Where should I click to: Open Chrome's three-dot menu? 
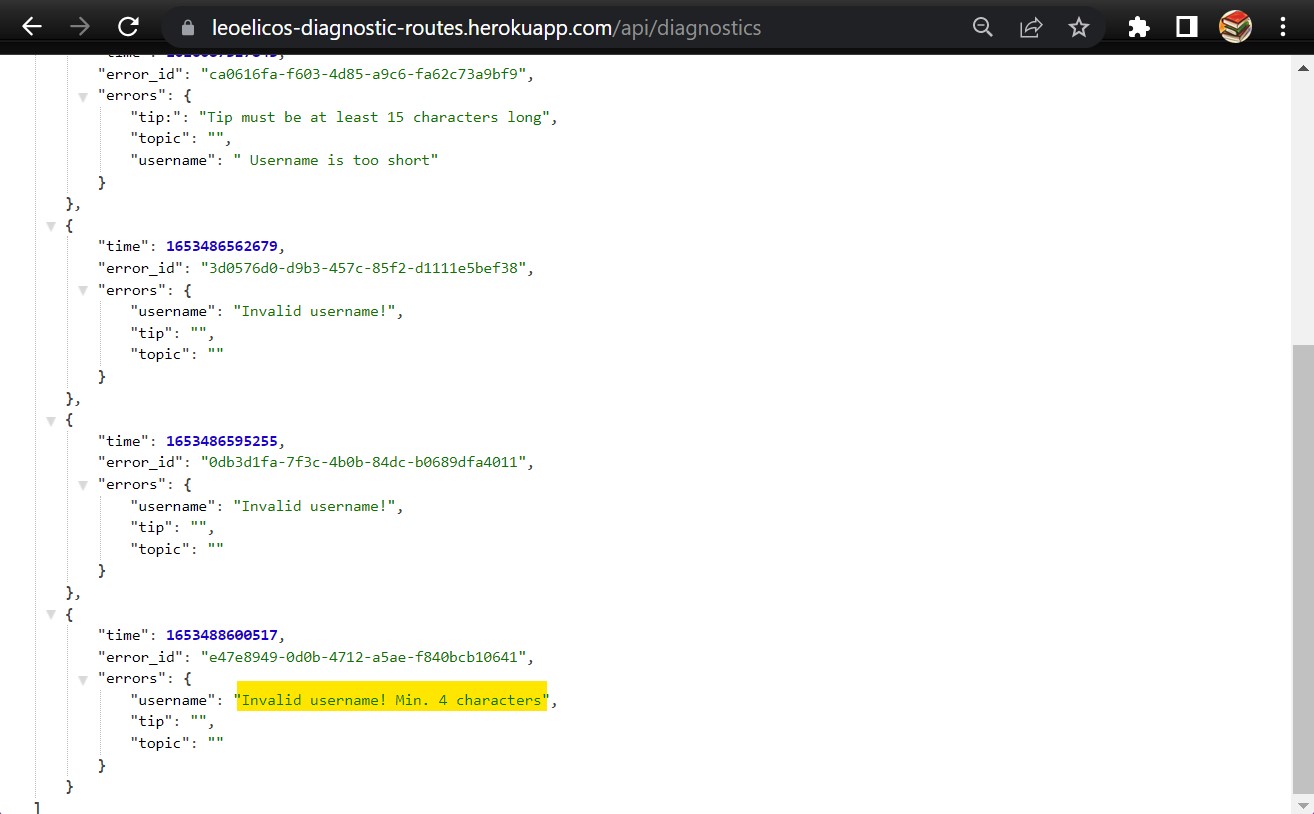[1283, 27]
